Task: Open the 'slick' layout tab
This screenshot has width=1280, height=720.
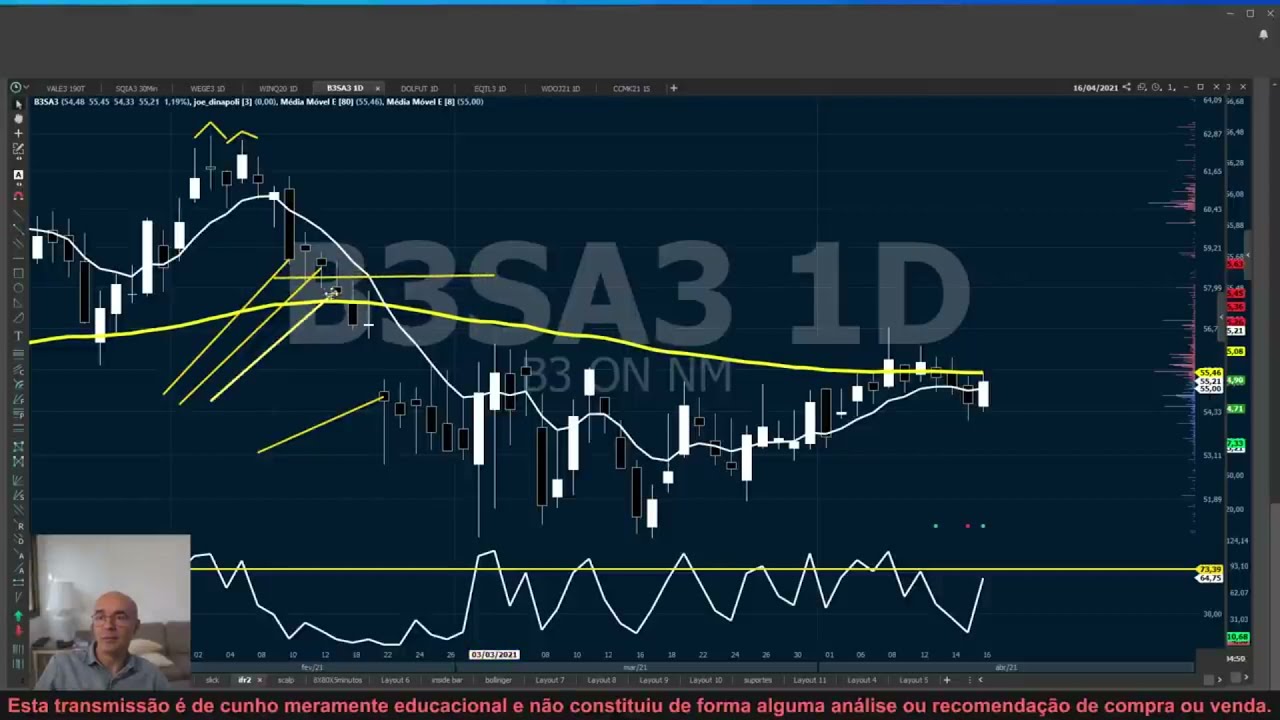Action: (212, 680)
